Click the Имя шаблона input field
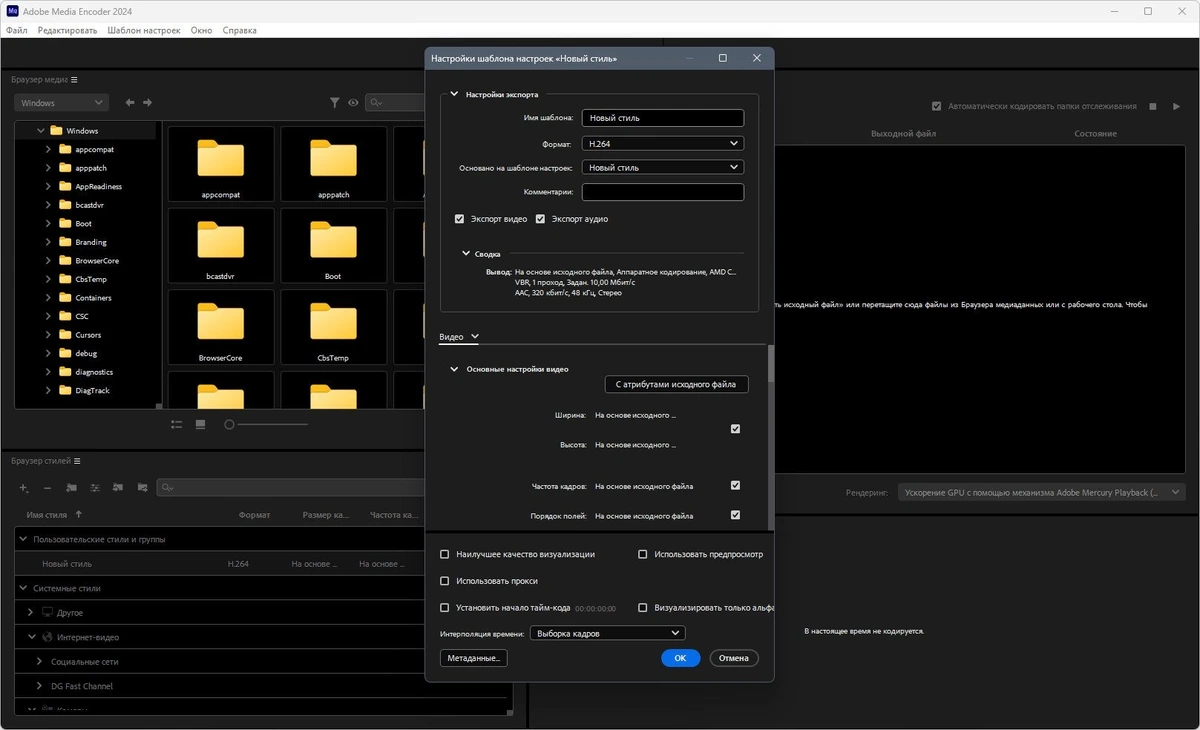Screen dimensions: 1200x730 coord(663,118)
